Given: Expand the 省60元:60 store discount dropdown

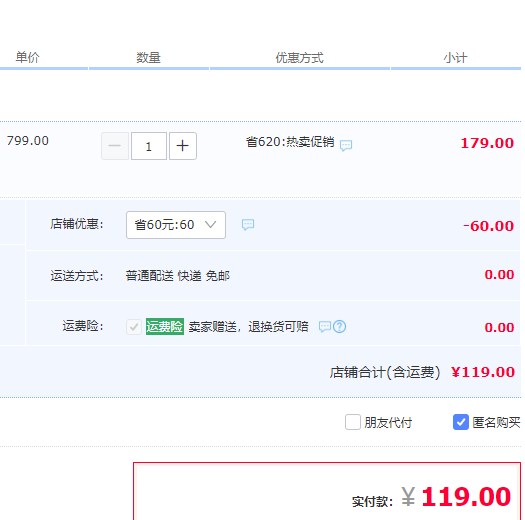Looking at the screenshot, I should pyautogui.click(x=176, y=225).
